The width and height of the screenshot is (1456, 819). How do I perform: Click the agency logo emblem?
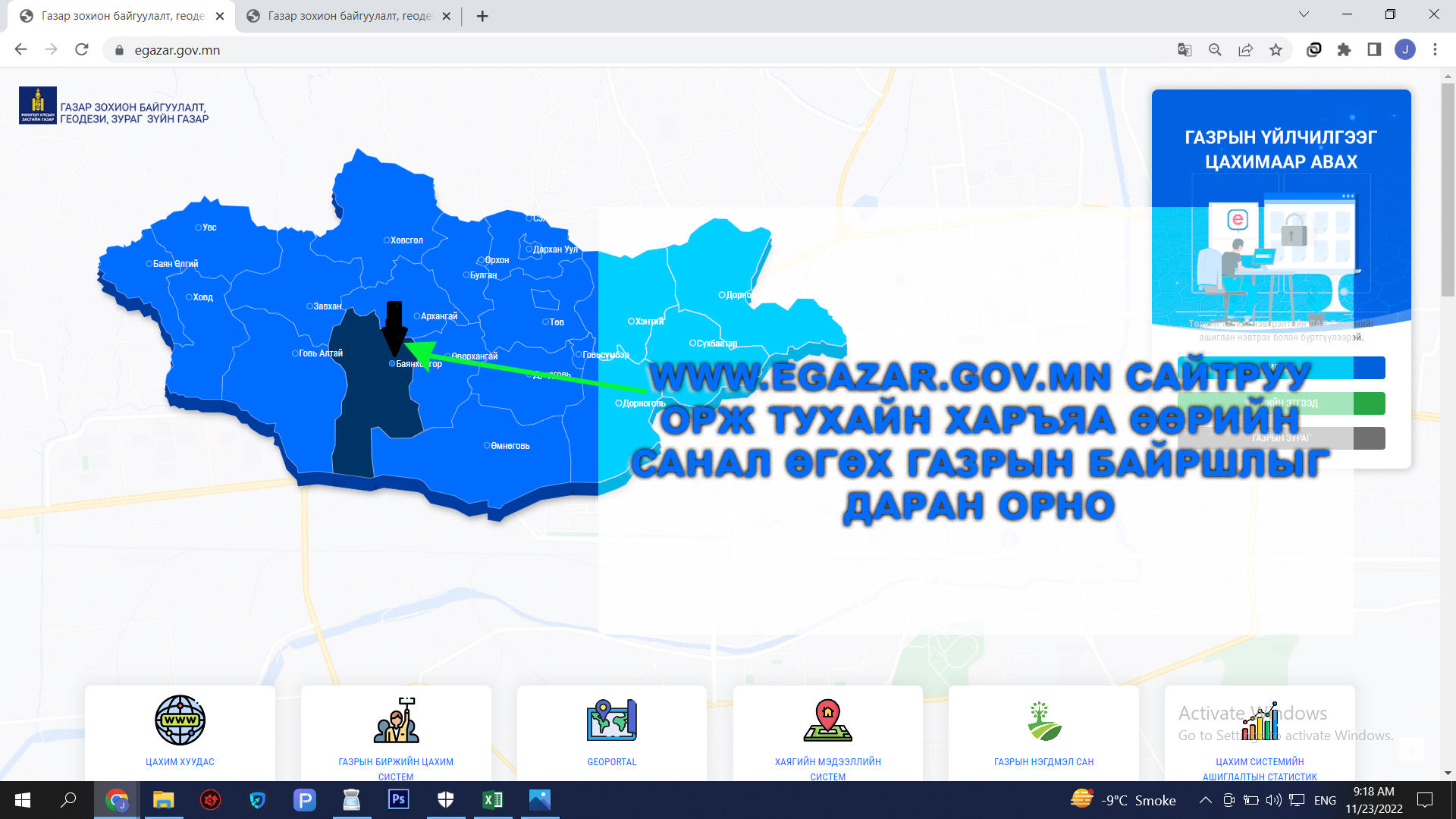[38, 105]
